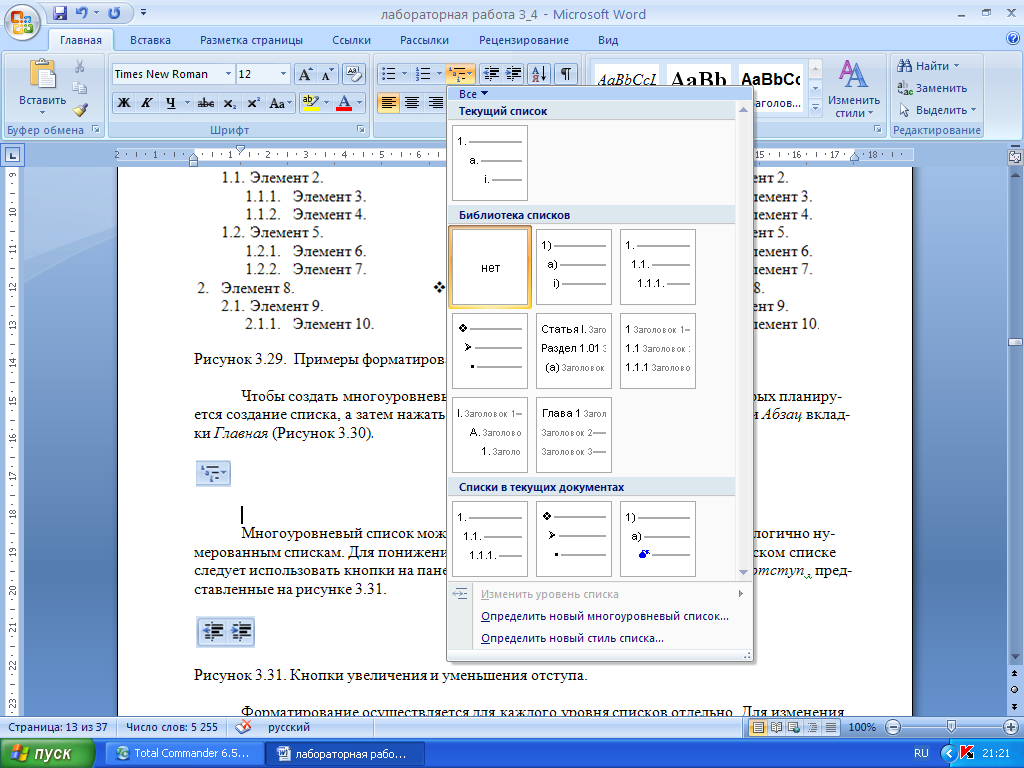Click the Copy icon in Буфер обмена
Image resolution: width=1024 pixels, height=768 pixels.
pyautogui.click(x=80, y=88)
